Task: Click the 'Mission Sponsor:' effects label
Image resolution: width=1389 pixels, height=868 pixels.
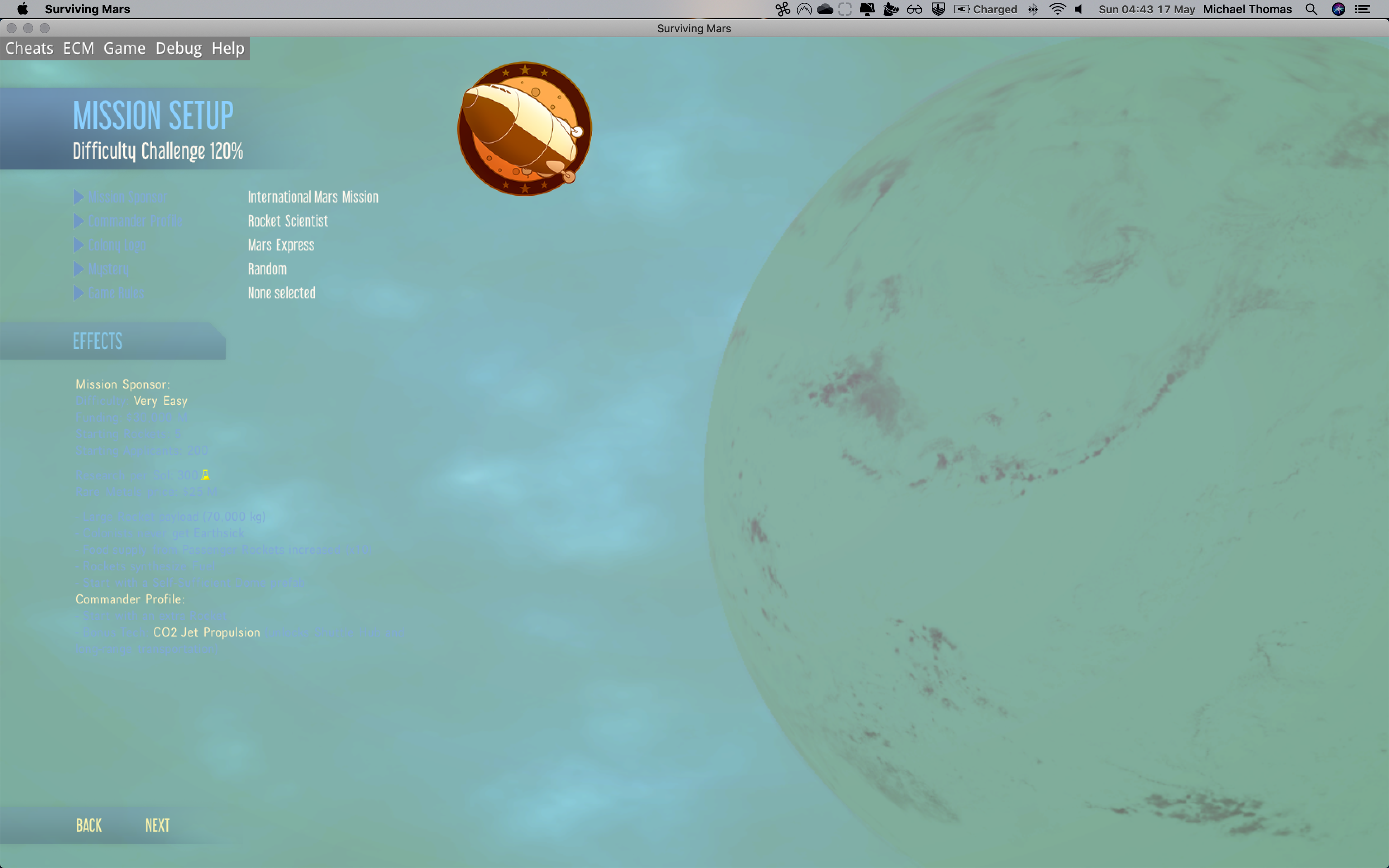Action: [x=123, y=384]
